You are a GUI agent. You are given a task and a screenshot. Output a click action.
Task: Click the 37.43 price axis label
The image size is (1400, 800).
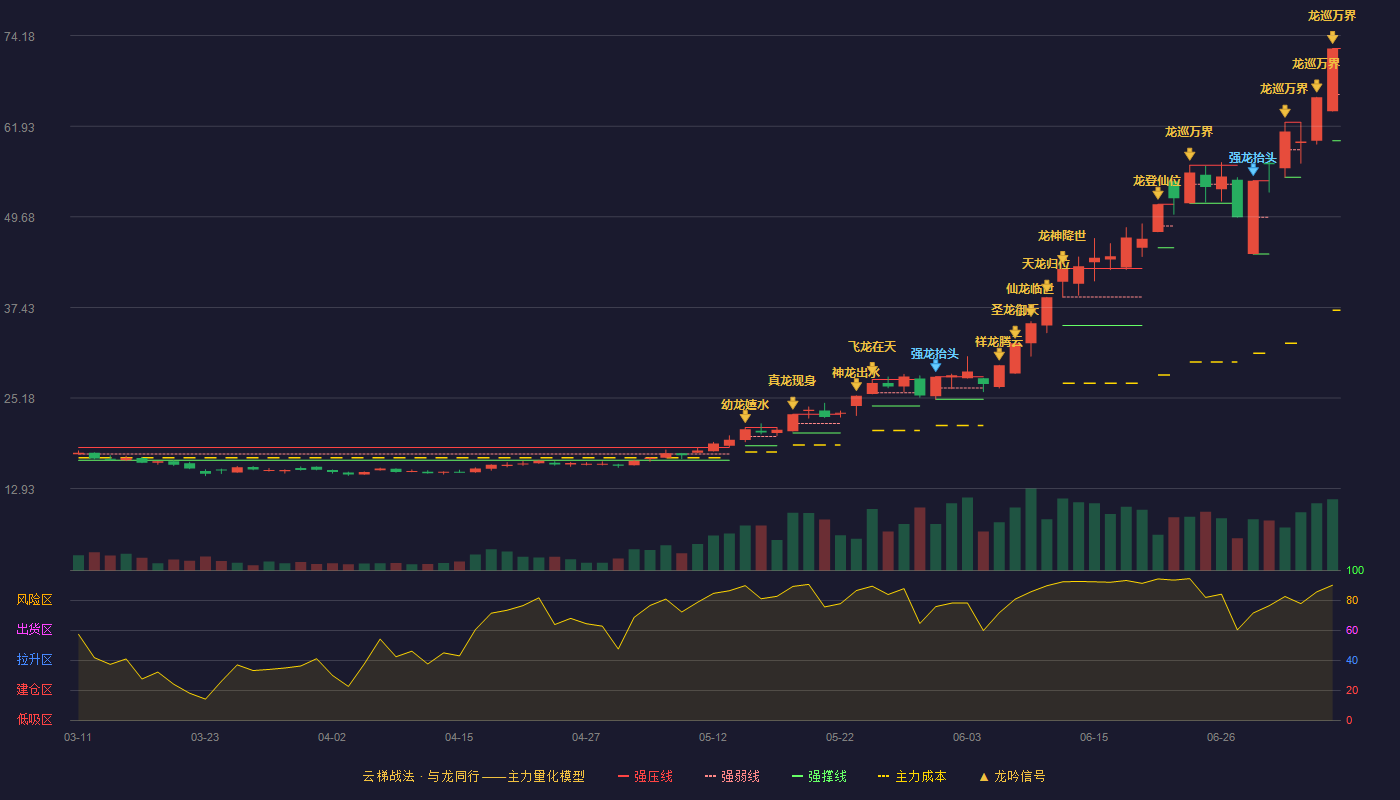pos(19,308)
